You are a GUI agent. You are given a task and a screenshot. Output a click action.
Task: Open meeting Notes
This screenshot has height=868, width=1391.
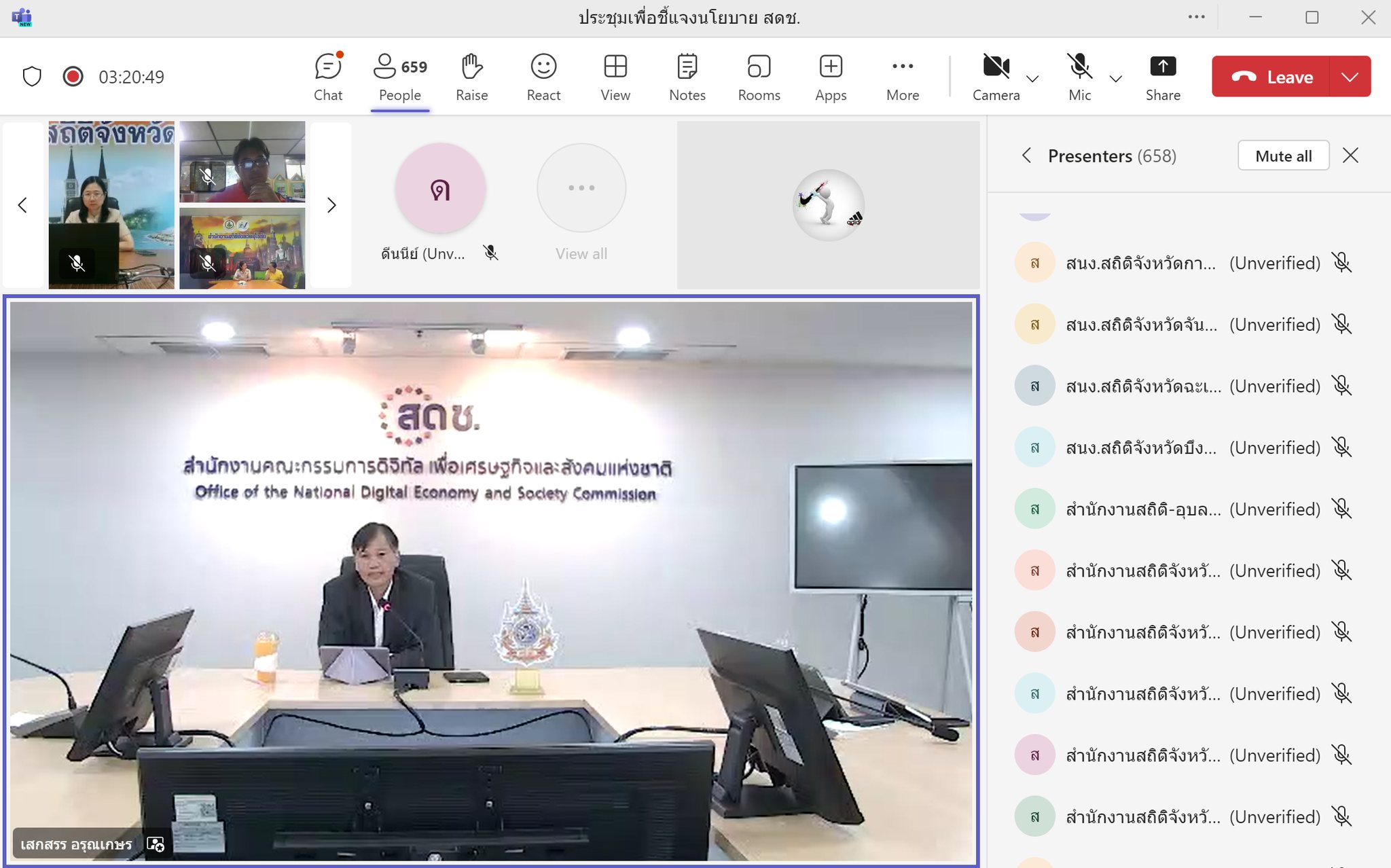pyautogui.click(x=687, y=77)
